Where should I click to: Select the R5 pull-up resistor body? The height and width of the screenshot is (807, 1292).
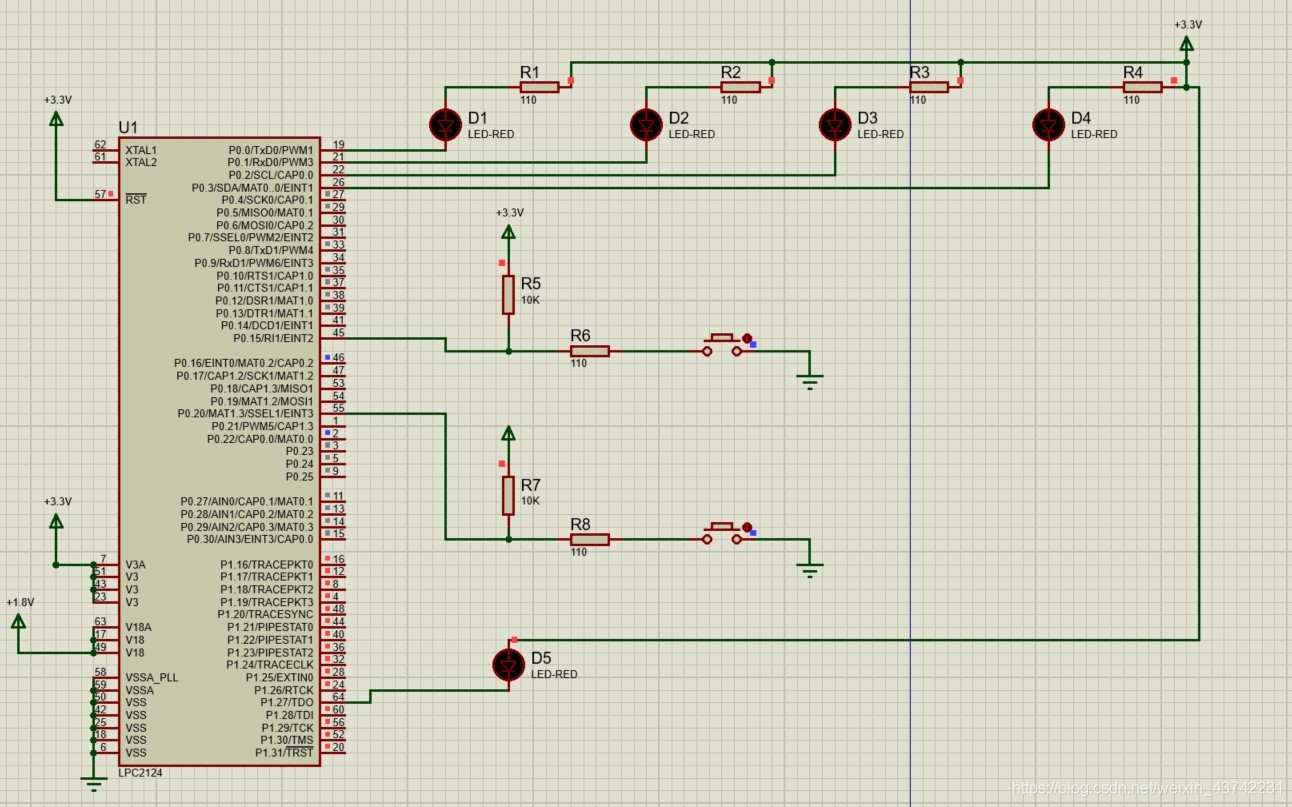509,295
